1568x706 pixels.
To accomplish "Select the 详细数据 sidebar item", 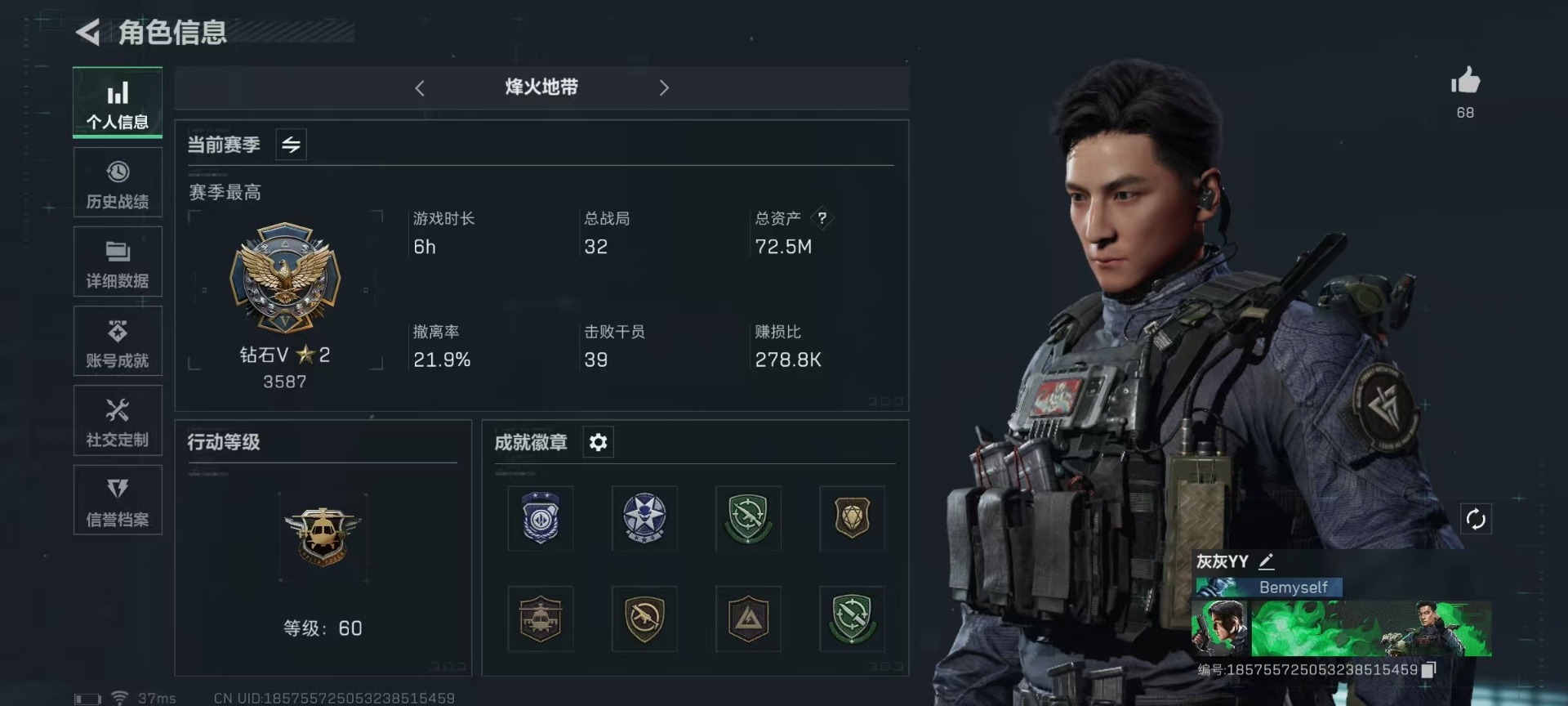I will click(x=118, y=262).
